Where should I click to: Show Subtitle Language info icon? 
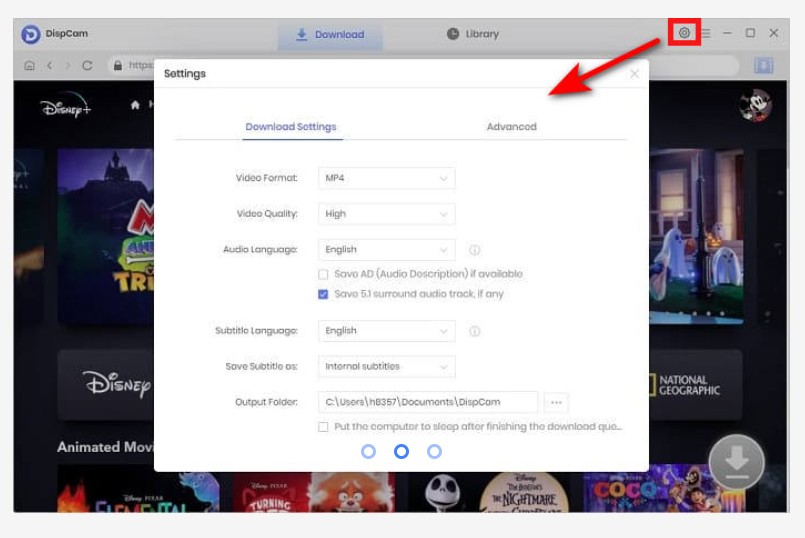point(474,331)
